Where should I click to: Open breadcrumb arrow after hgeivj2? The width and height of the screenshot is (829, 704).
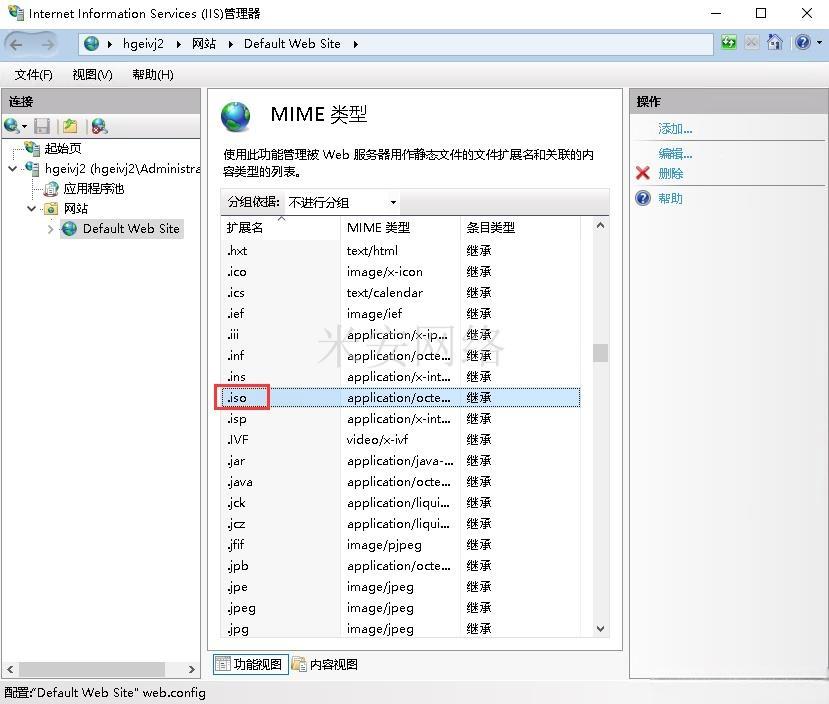click(179, 44)
